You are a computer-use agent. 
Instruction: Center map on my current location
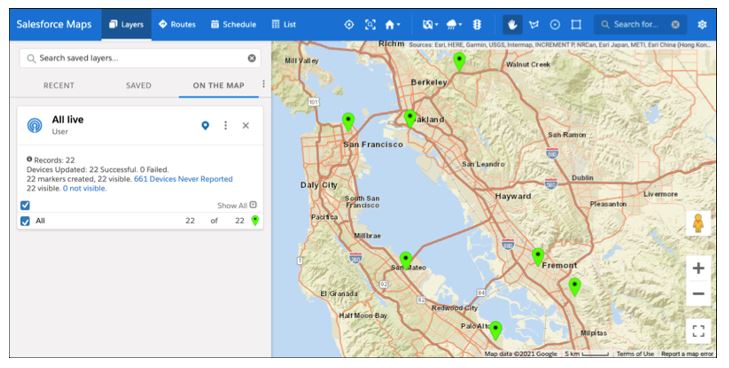(x=349, y=25)
